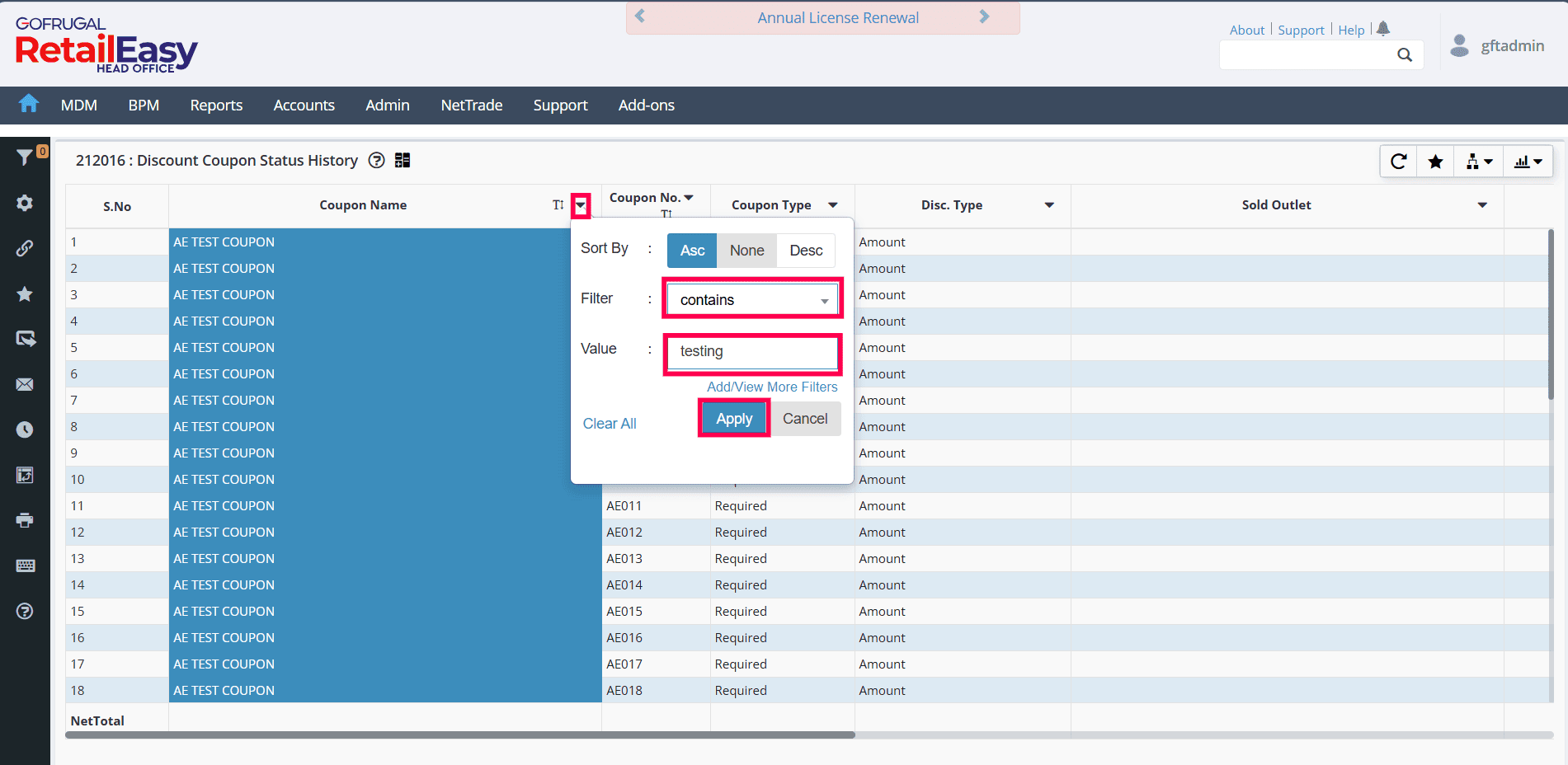This screenshot has height=765, width=1568.
Task: Click the S.No column header
Action: tap(117, 206)
